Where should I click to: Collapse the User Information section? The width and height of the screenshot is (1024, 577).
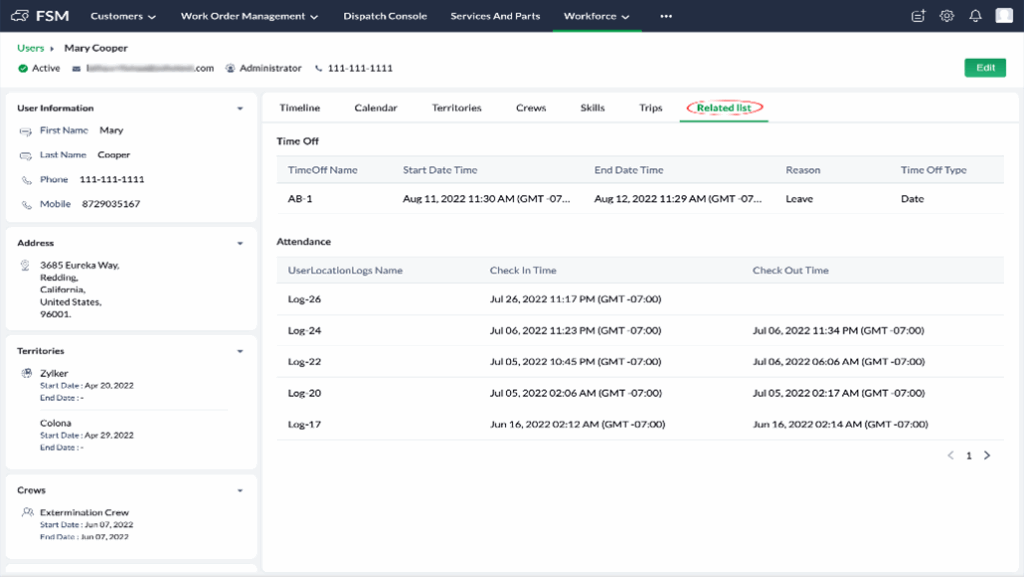point(240,108)
